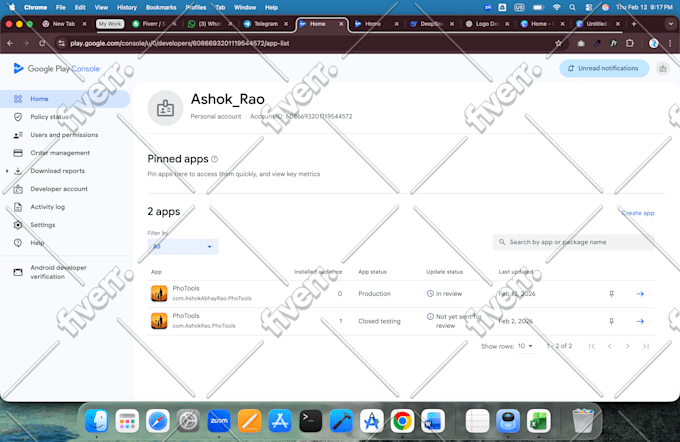Switch to Telegram browser tab
This screenshot has height=442, width=680.
(265, 24)
